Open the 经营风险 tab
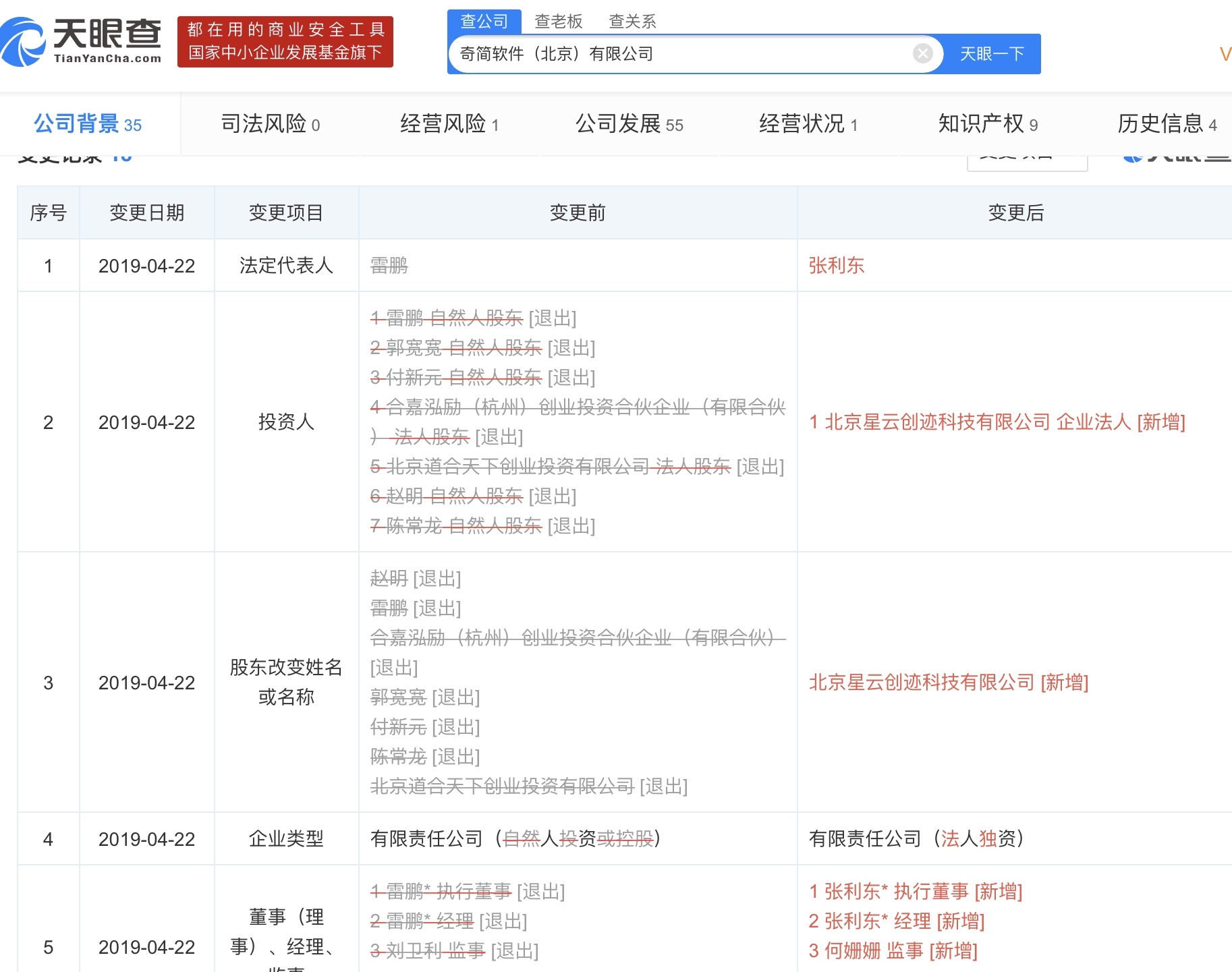 449,124
